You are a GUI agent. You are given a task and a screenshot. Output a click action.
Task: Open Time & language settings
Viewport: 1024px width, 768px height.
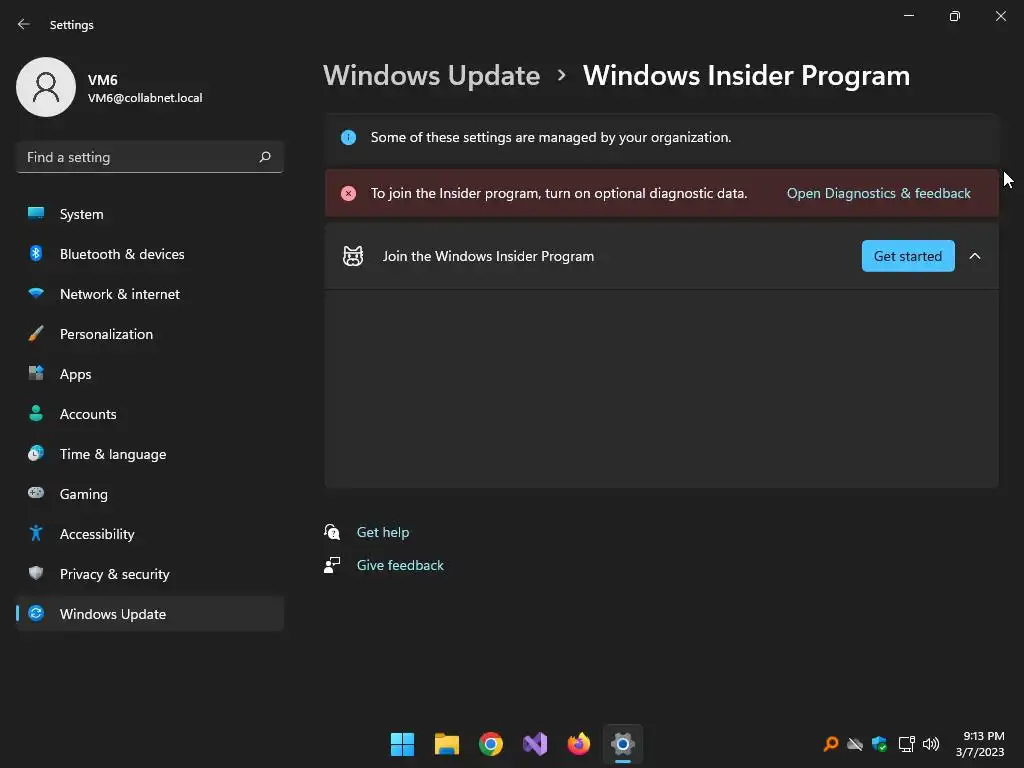(150, 454)
